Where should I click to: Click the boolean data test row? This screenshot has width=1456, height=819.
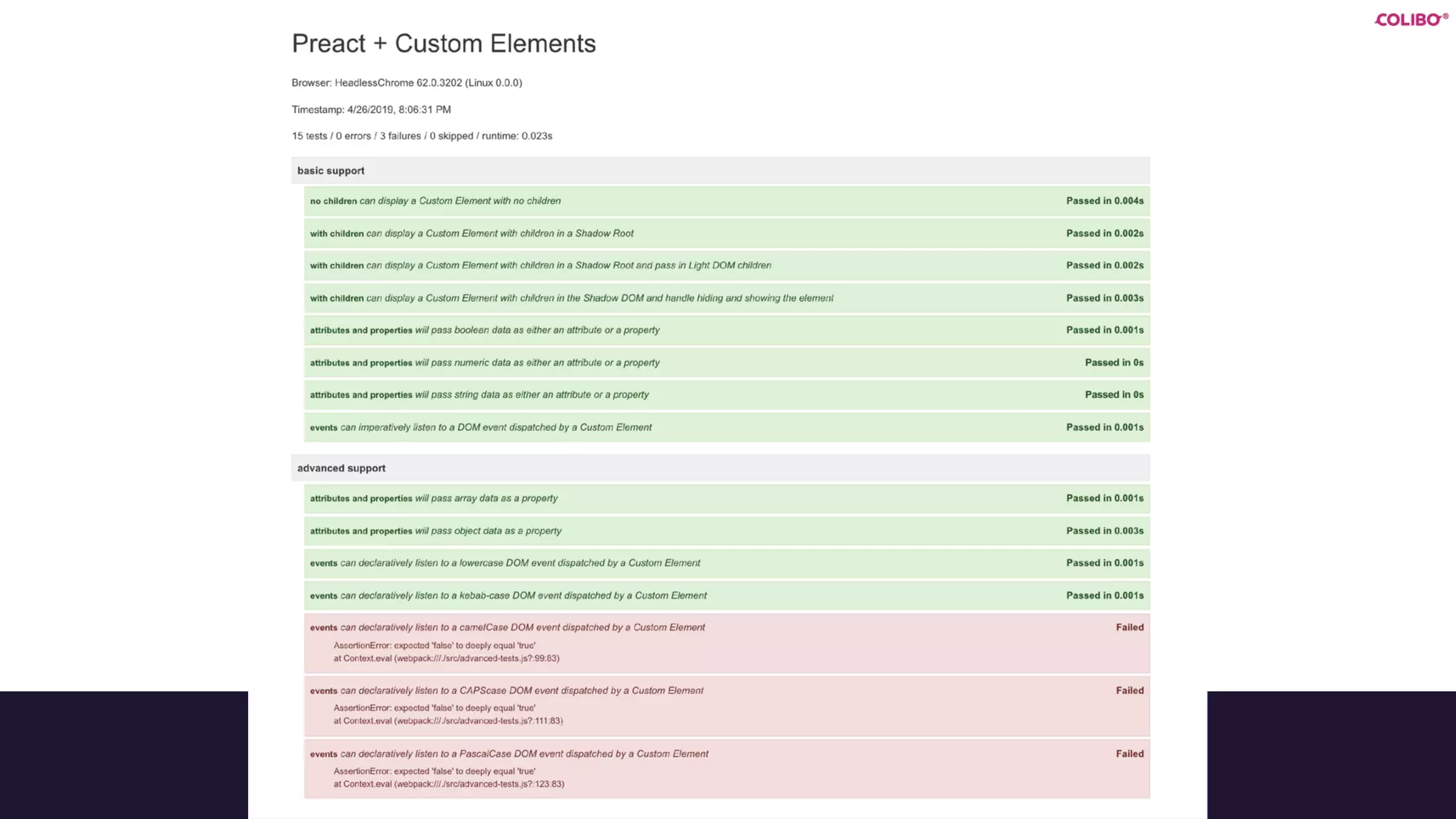(726, 330)
